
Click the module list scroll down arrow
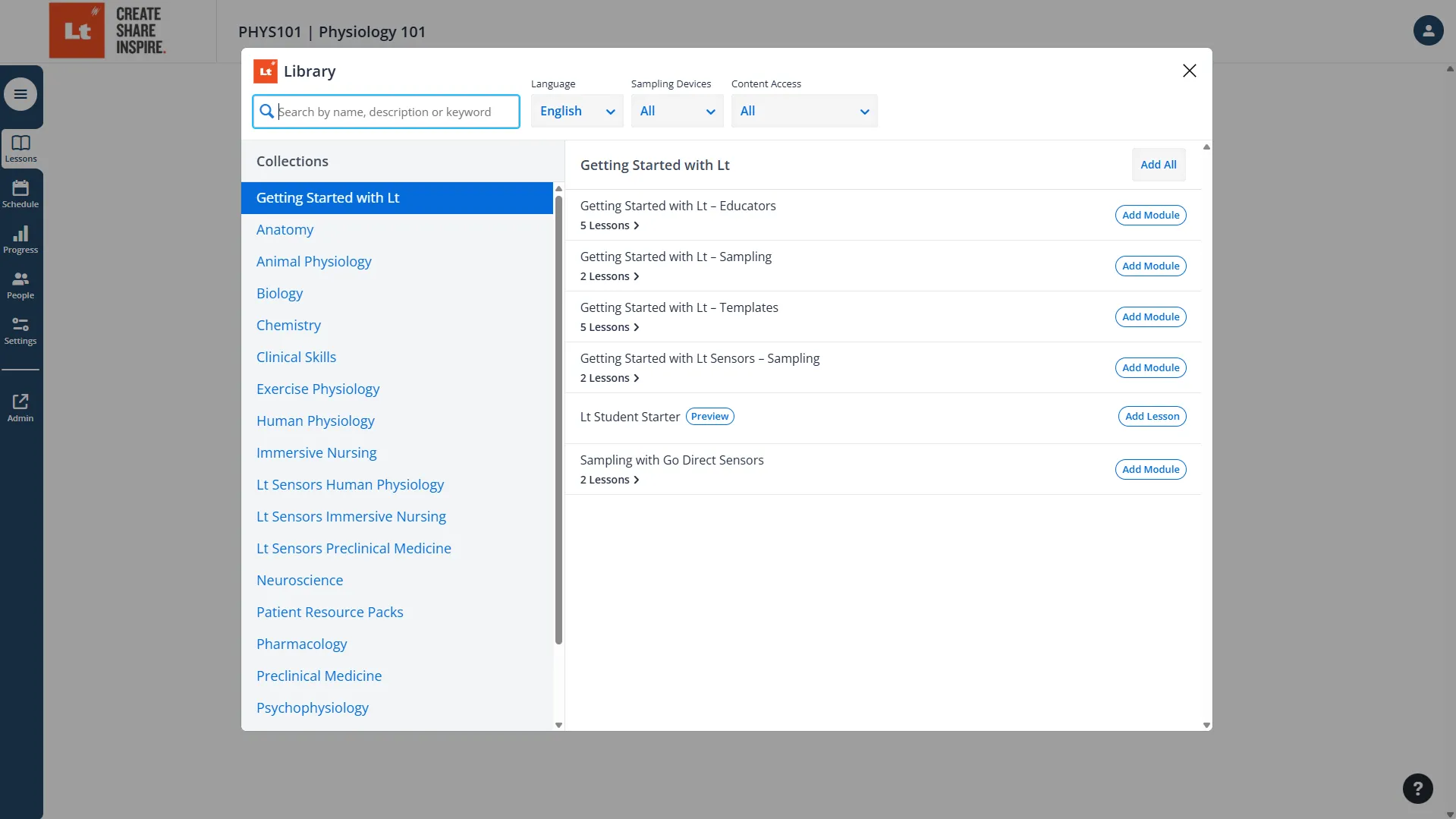click(x=1206, y=726)
